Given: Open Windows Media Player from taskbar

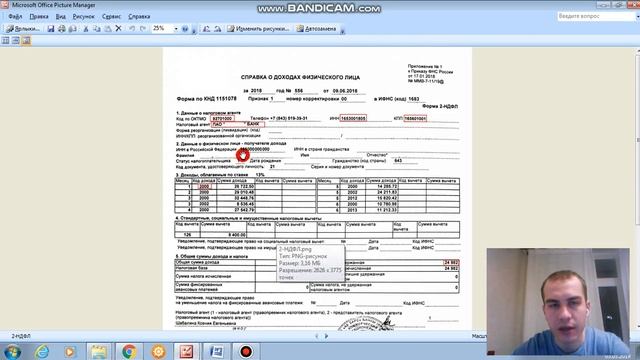Looking at the screenshot, I should 70,351.
